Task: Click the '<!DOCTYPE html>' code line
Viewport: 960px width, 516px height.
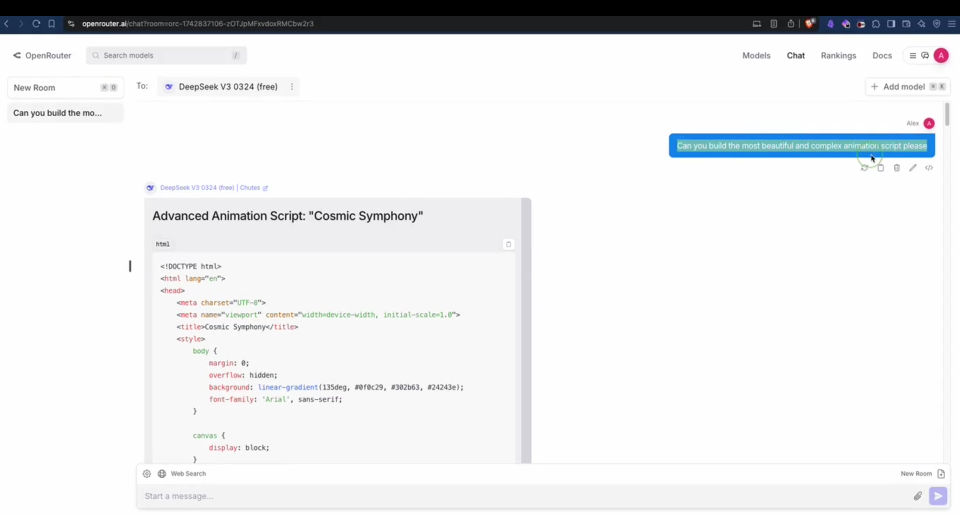Action: pyautogui.click(x=190, y=267)
